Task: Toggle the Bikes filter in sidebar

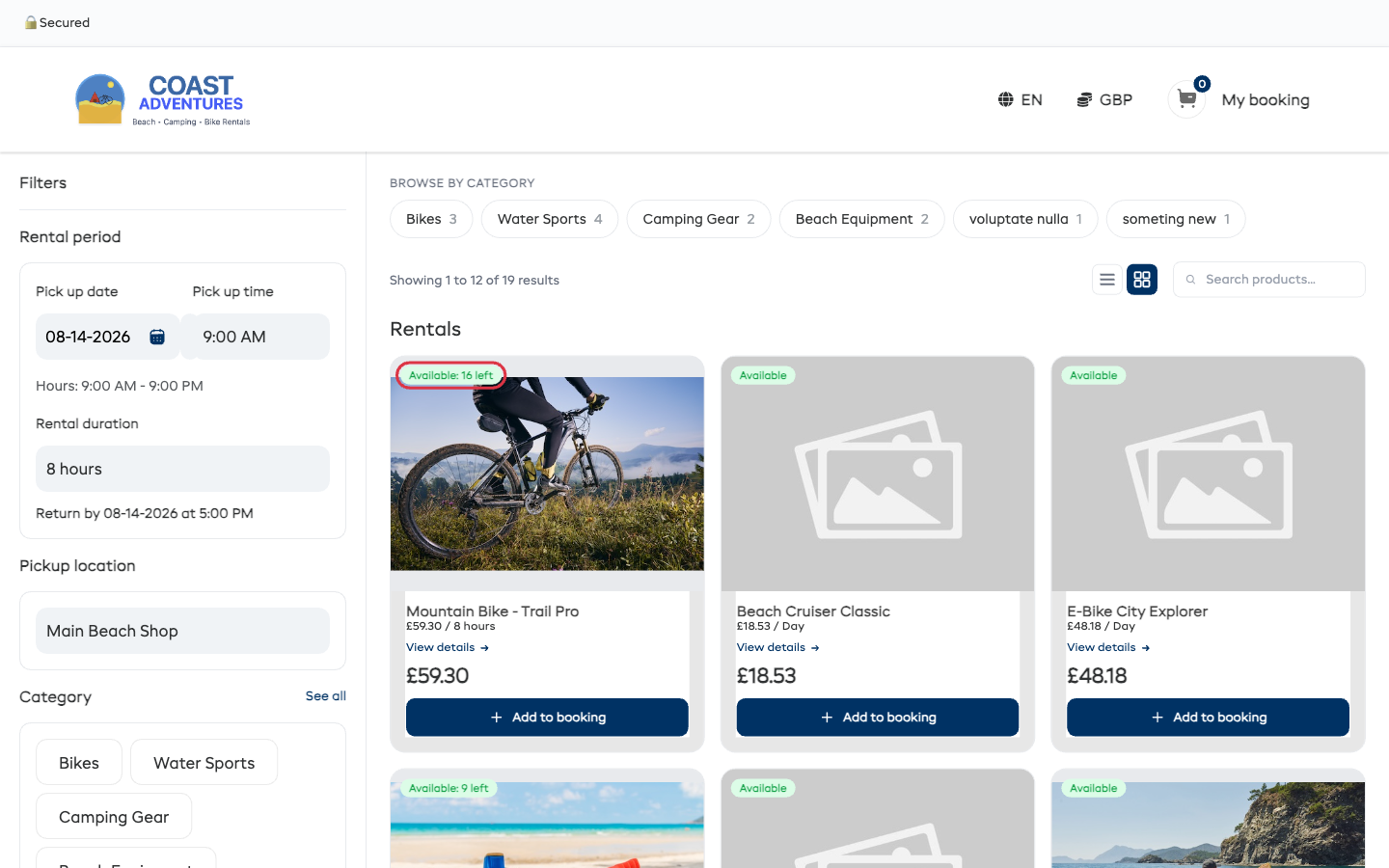Action: coord(79,763)
